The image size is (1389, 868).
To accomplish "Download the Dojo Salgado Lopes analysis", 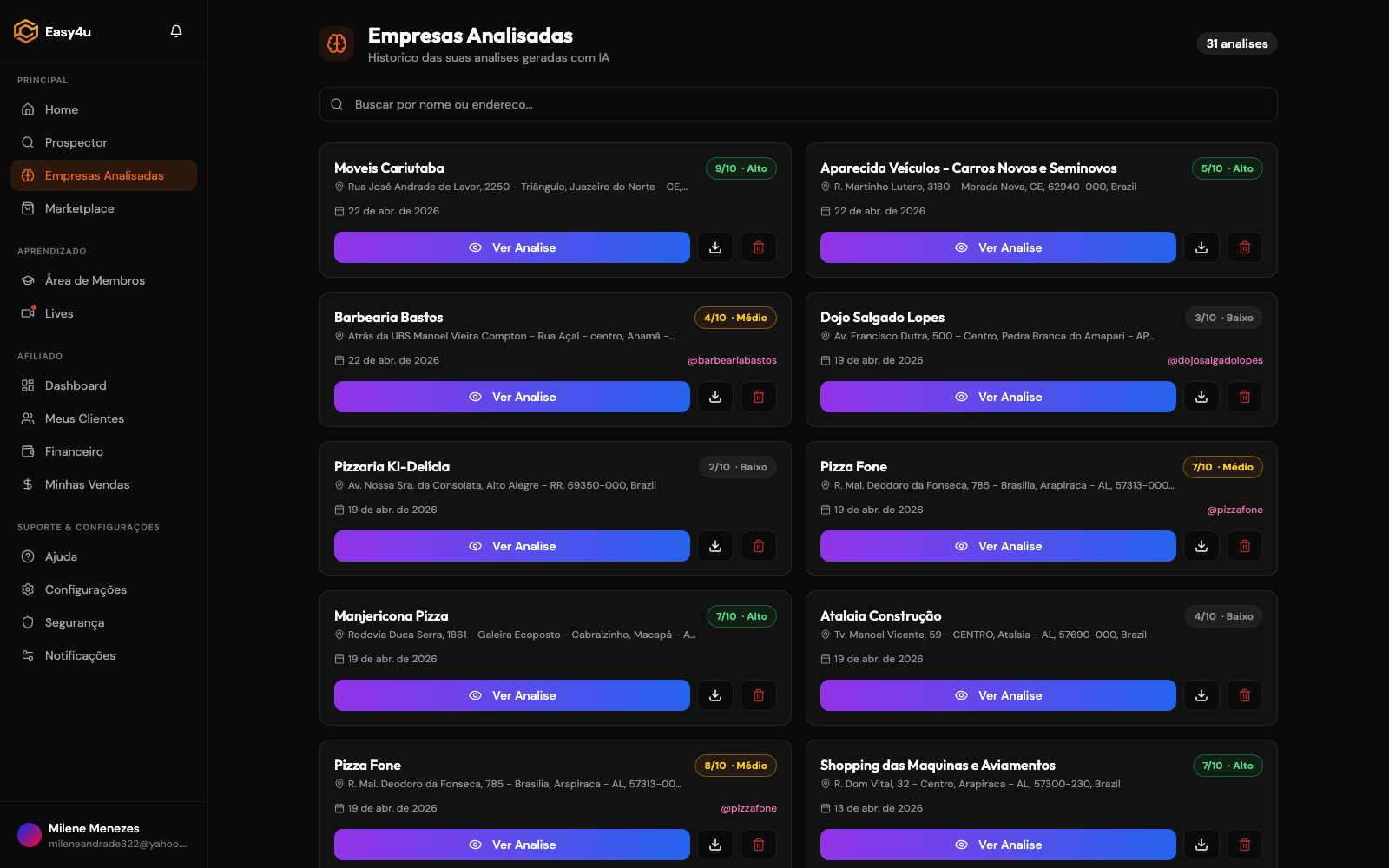I will (1201, 397).
